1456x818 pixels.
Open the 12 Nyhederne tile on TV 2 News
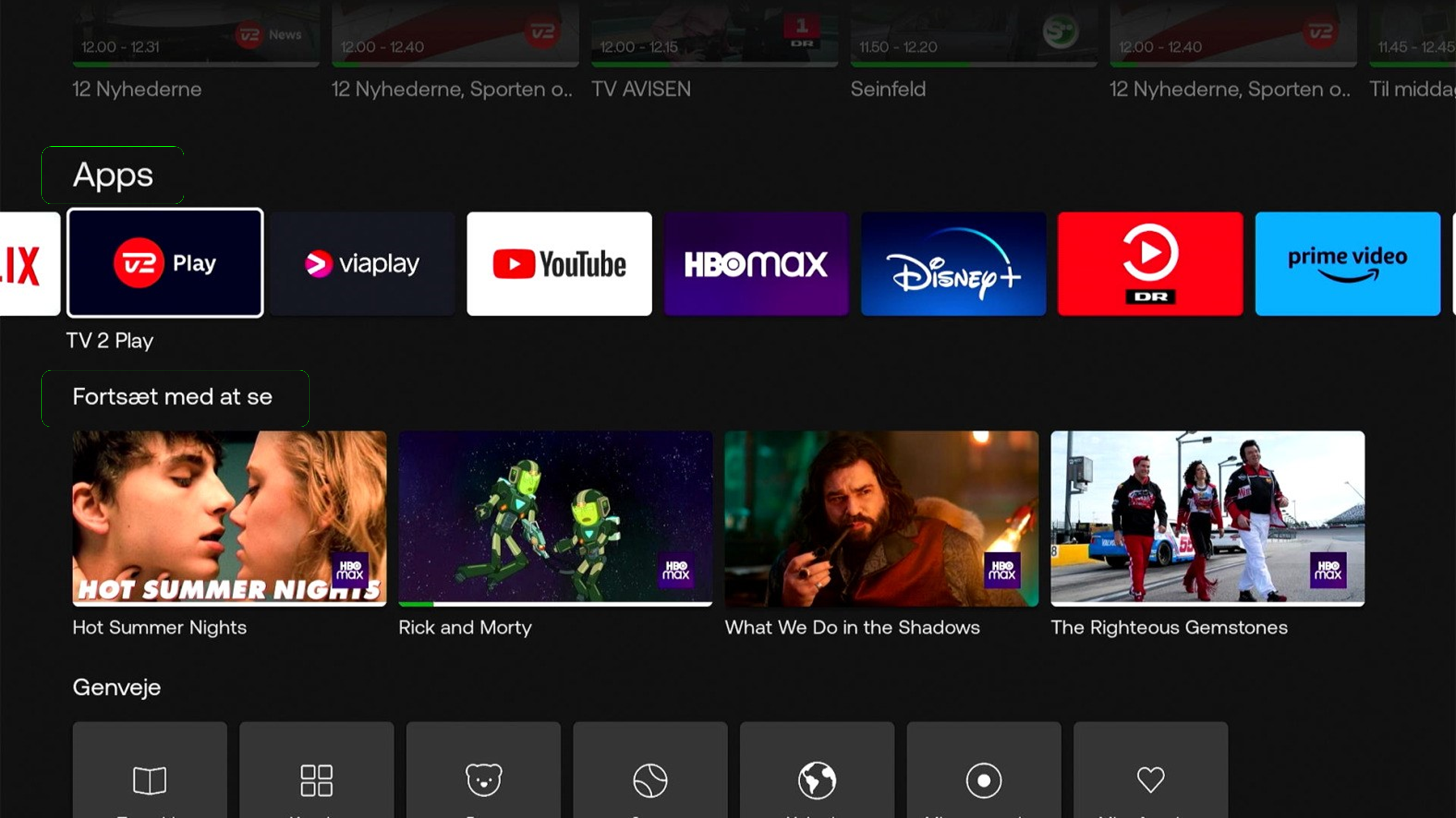196,34
